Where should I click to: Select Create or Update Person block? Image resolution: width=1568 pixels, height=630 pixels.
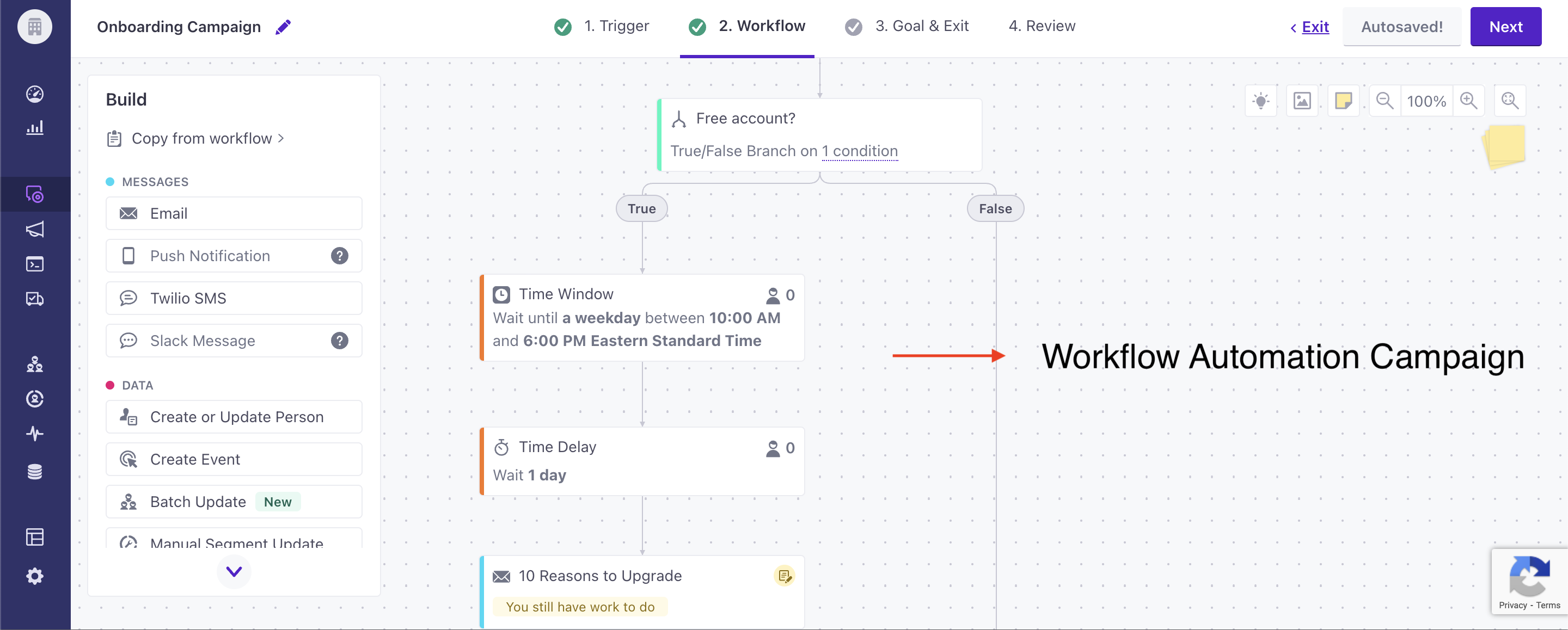(234, 417)
